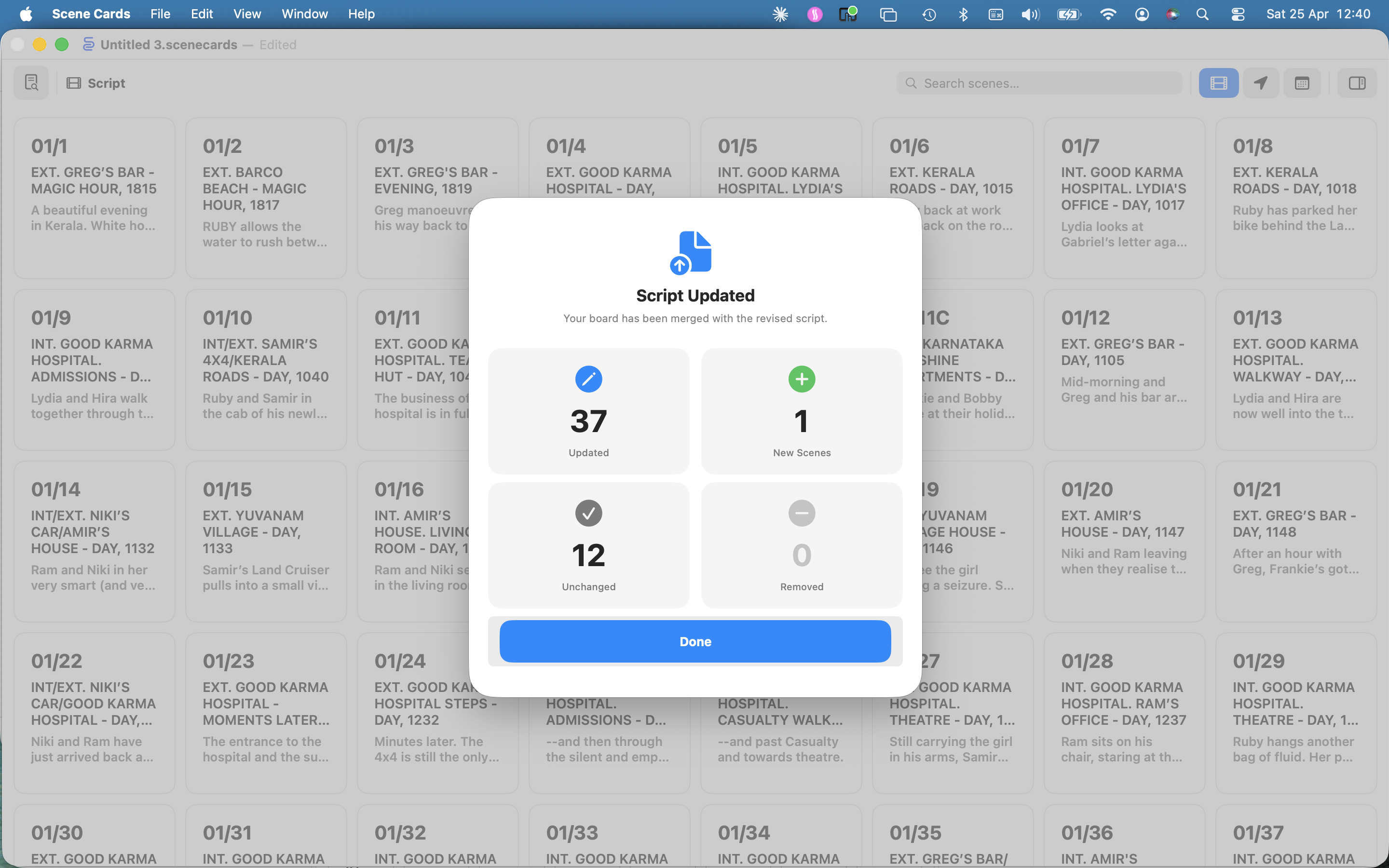Select scene card 01/12 Greg's Bar Day
Image resolution: width=1389 pixels, height=868 pixels.
(1124, 370)
